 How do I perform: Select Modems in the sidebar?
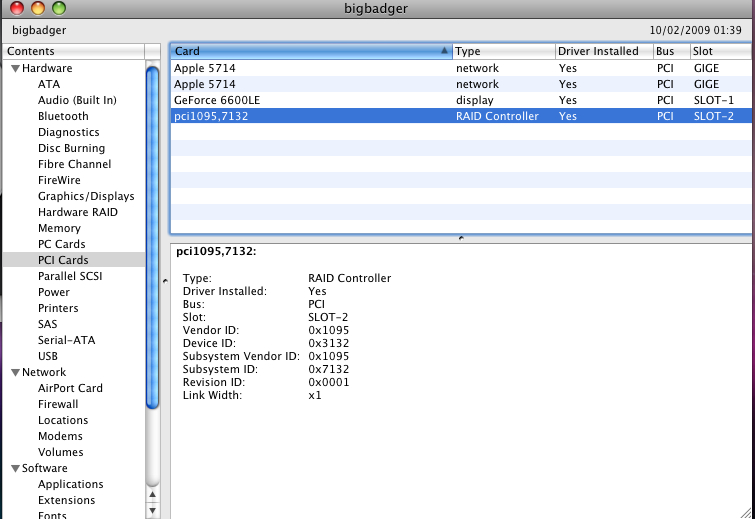tap(60, 436)
